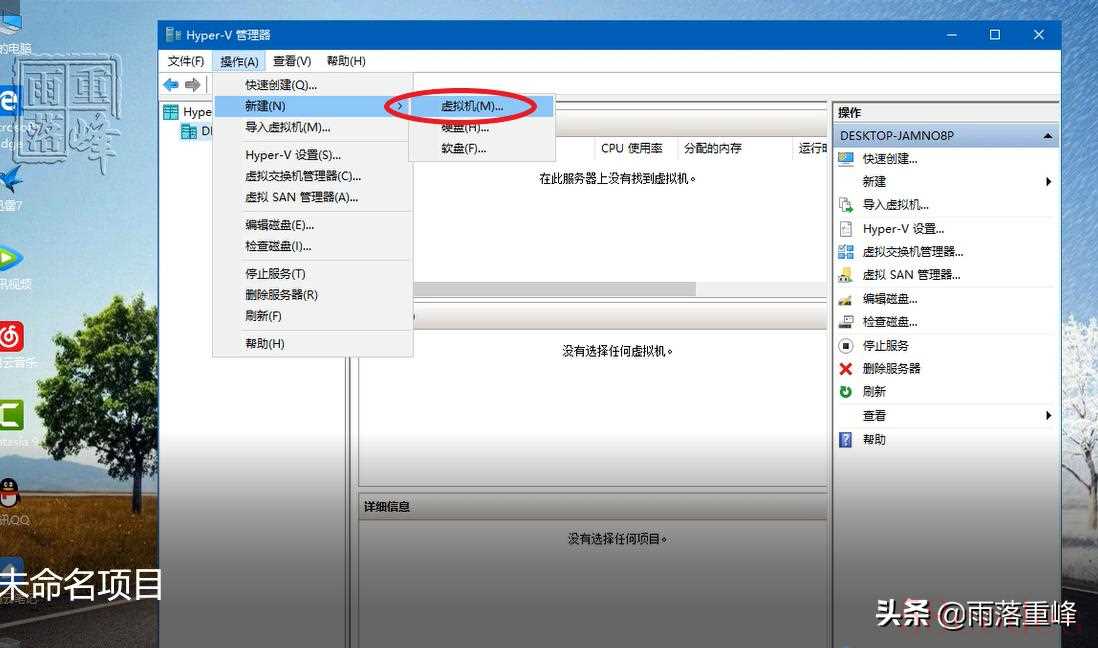Viewport: 1098px width, 648px height.
Task: Expand the 查看 submenu arrow in Actions pane
Action: [x=1048, y=415]
